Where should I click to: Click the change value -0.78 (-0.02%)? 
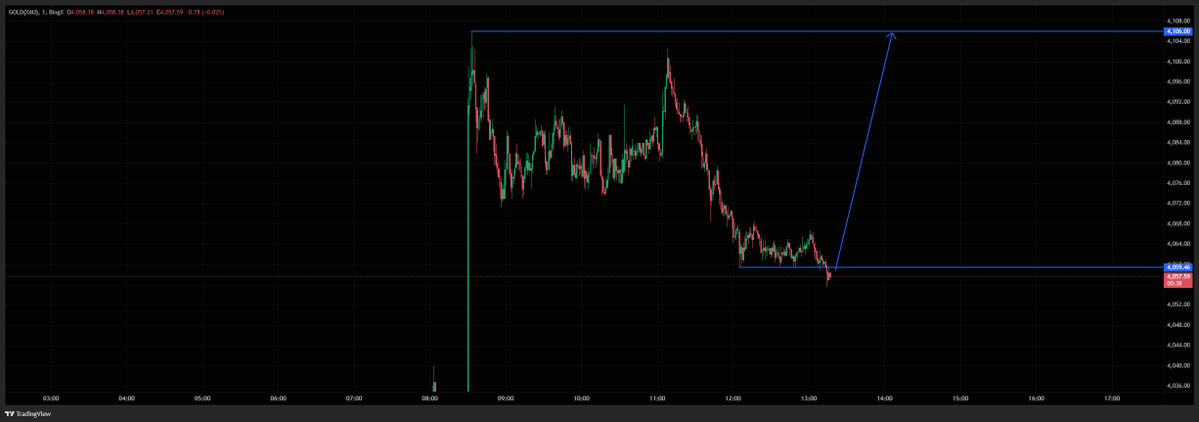(205, 12)
